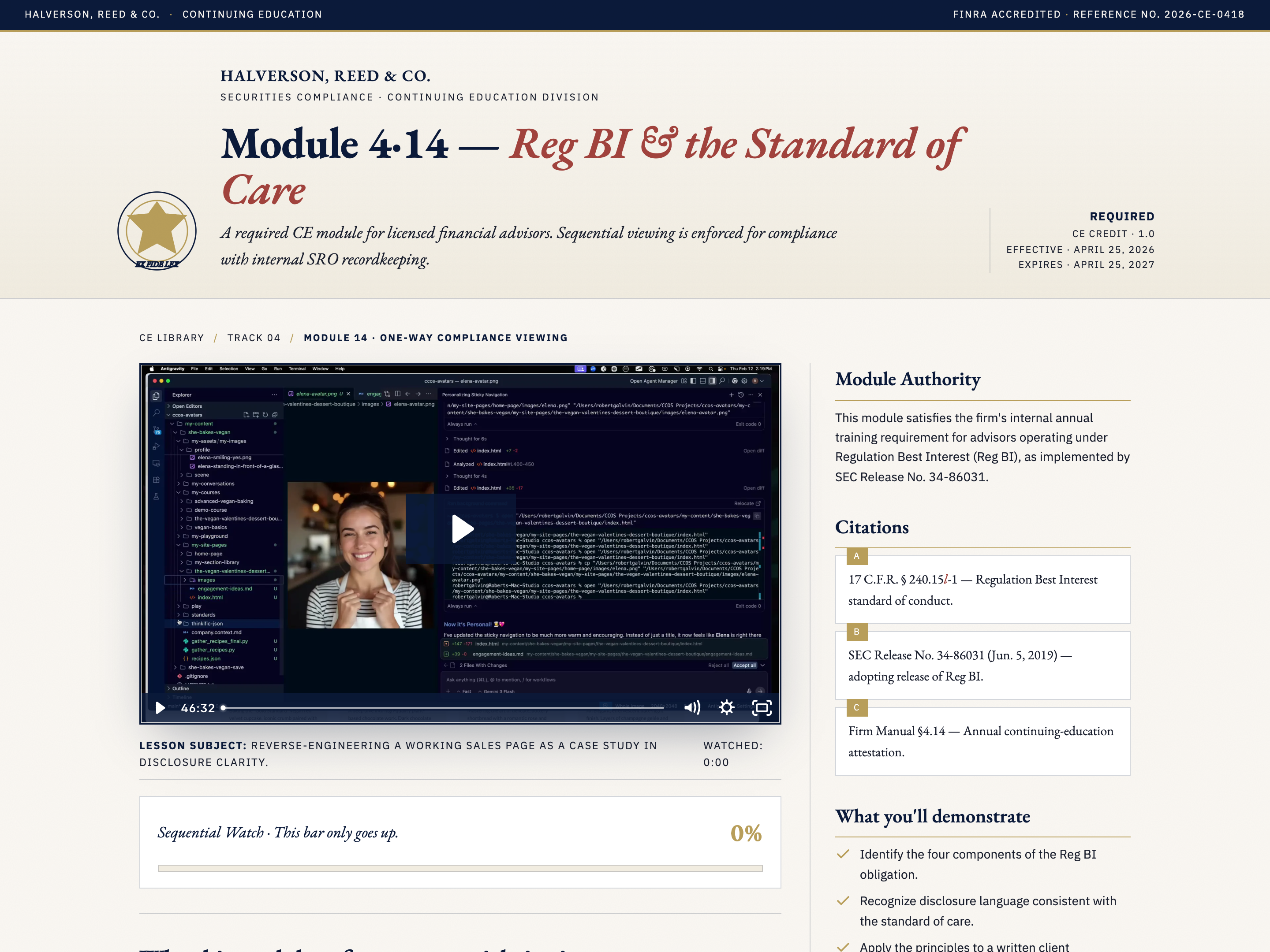
Task: Click the video scrubber track in the control bar
Action: click(x=444, y=707)
